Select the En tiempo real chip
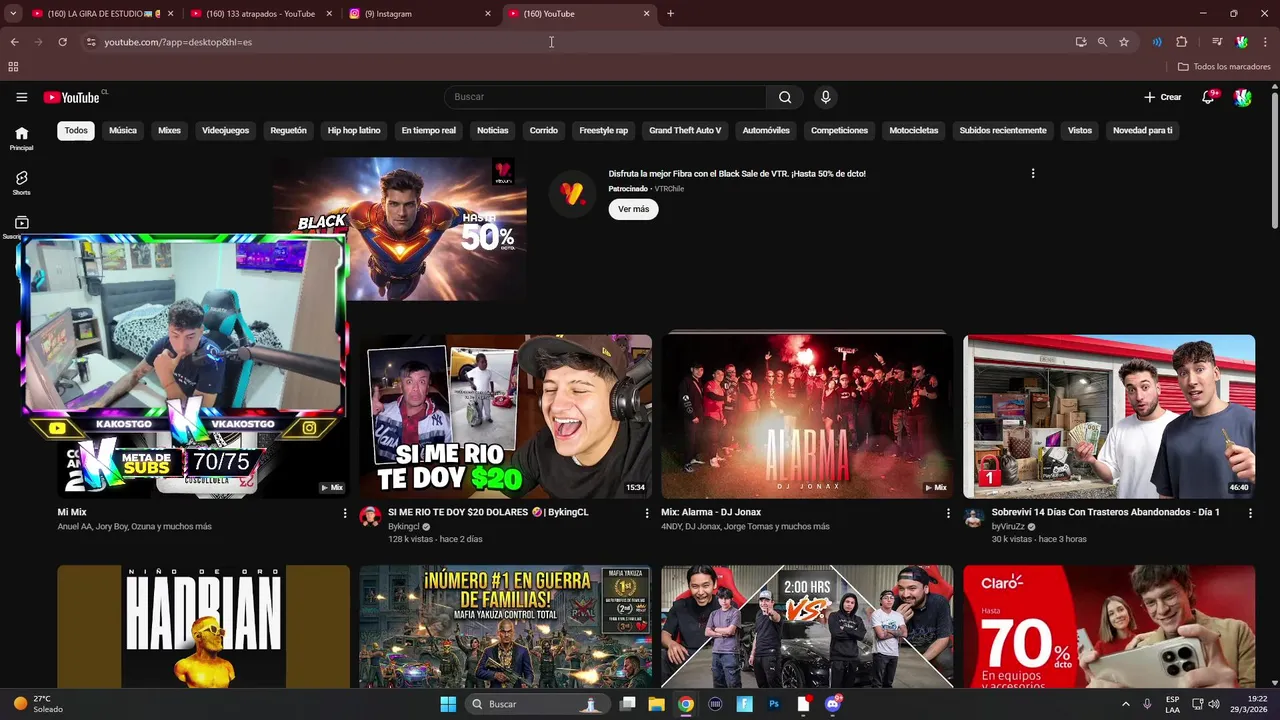 [x=428, y=130]
